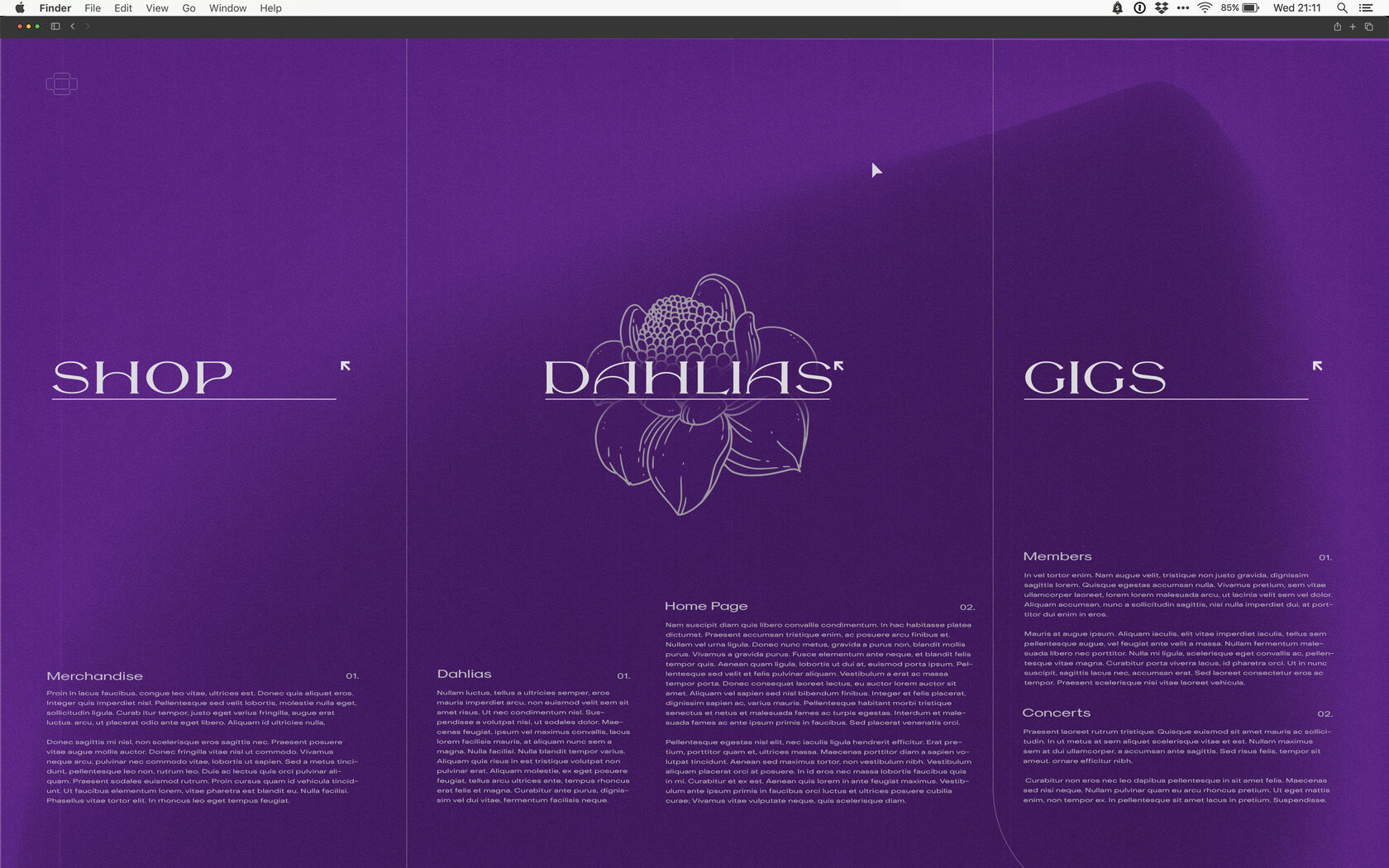Open a new tab with plus icon
Screen dimensions: 1389x868
tap(1353, 26)
